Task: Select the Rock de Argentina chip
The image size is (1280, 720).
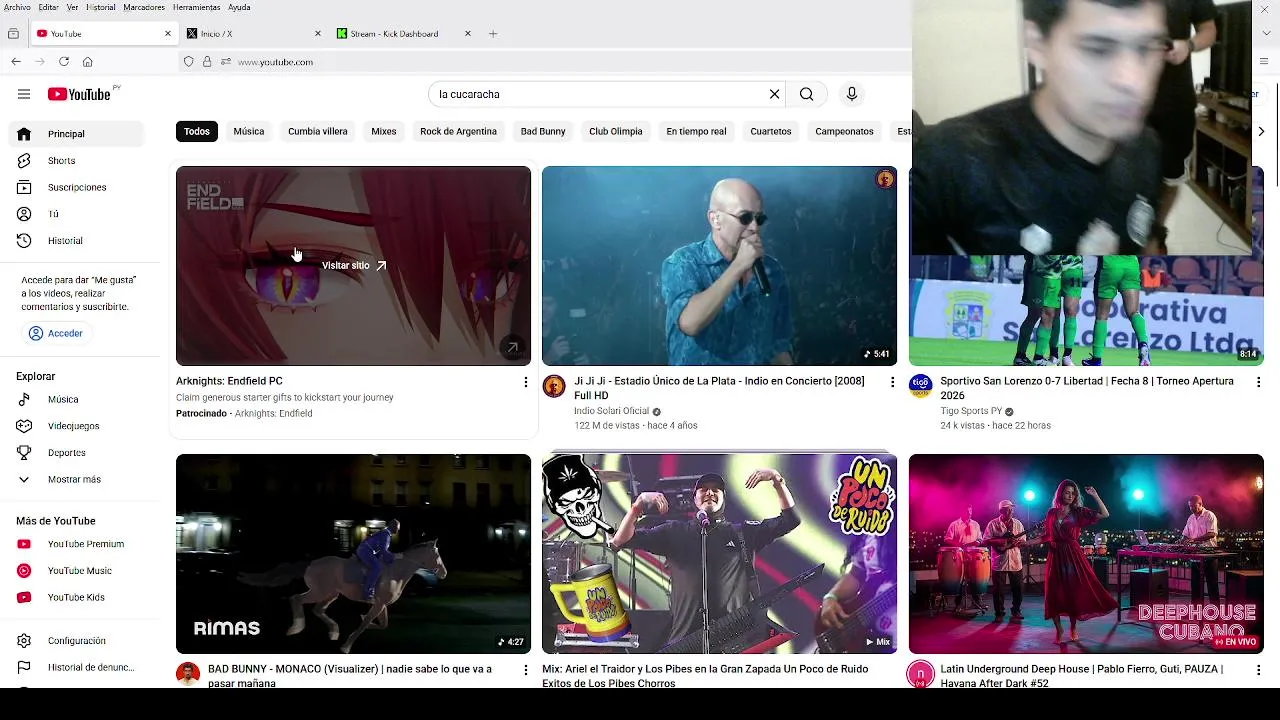Action: click(x=458, y=132)
